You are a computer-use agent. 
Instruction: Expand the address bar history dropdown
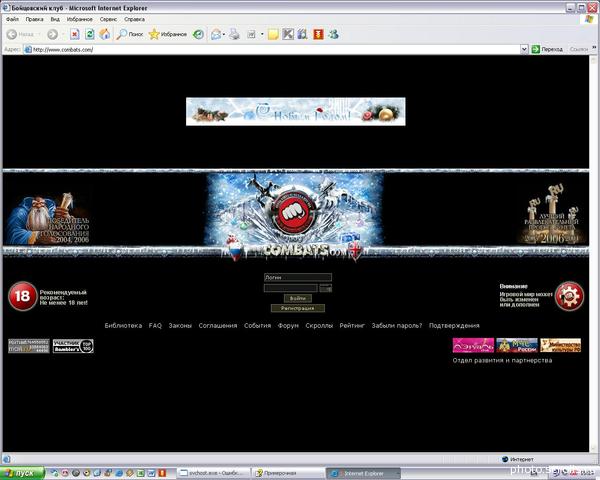click(524, 49)
